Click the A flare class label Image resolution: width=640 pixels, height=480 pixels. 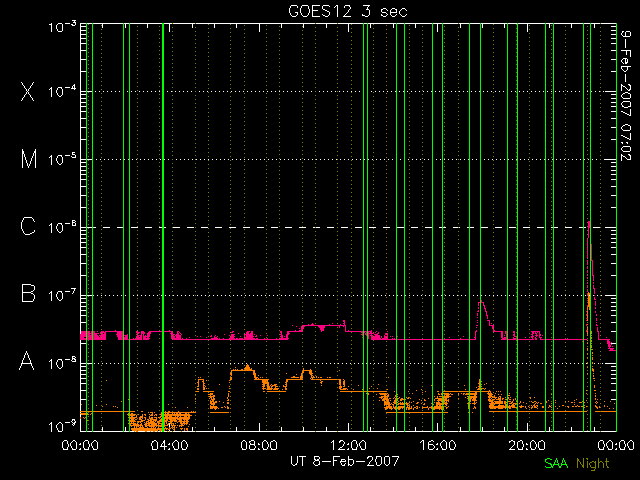(x=27, y=361)
